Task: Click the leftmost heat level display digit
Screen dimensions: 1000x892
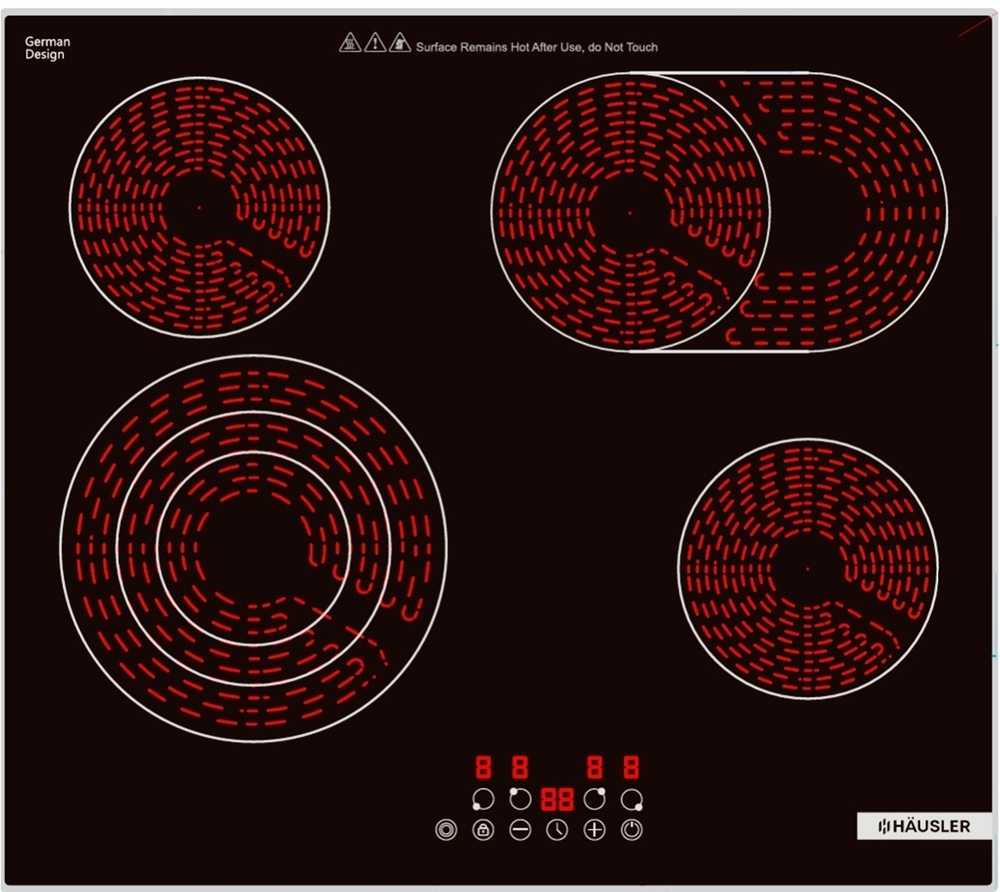Action: point(483,767)
